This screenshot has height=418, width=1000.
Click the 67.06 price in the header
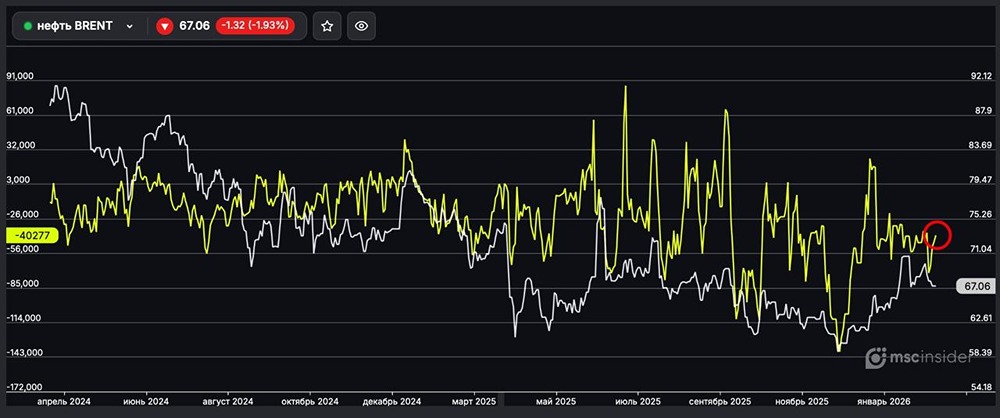pyautogui.click(x=193, y=27)
